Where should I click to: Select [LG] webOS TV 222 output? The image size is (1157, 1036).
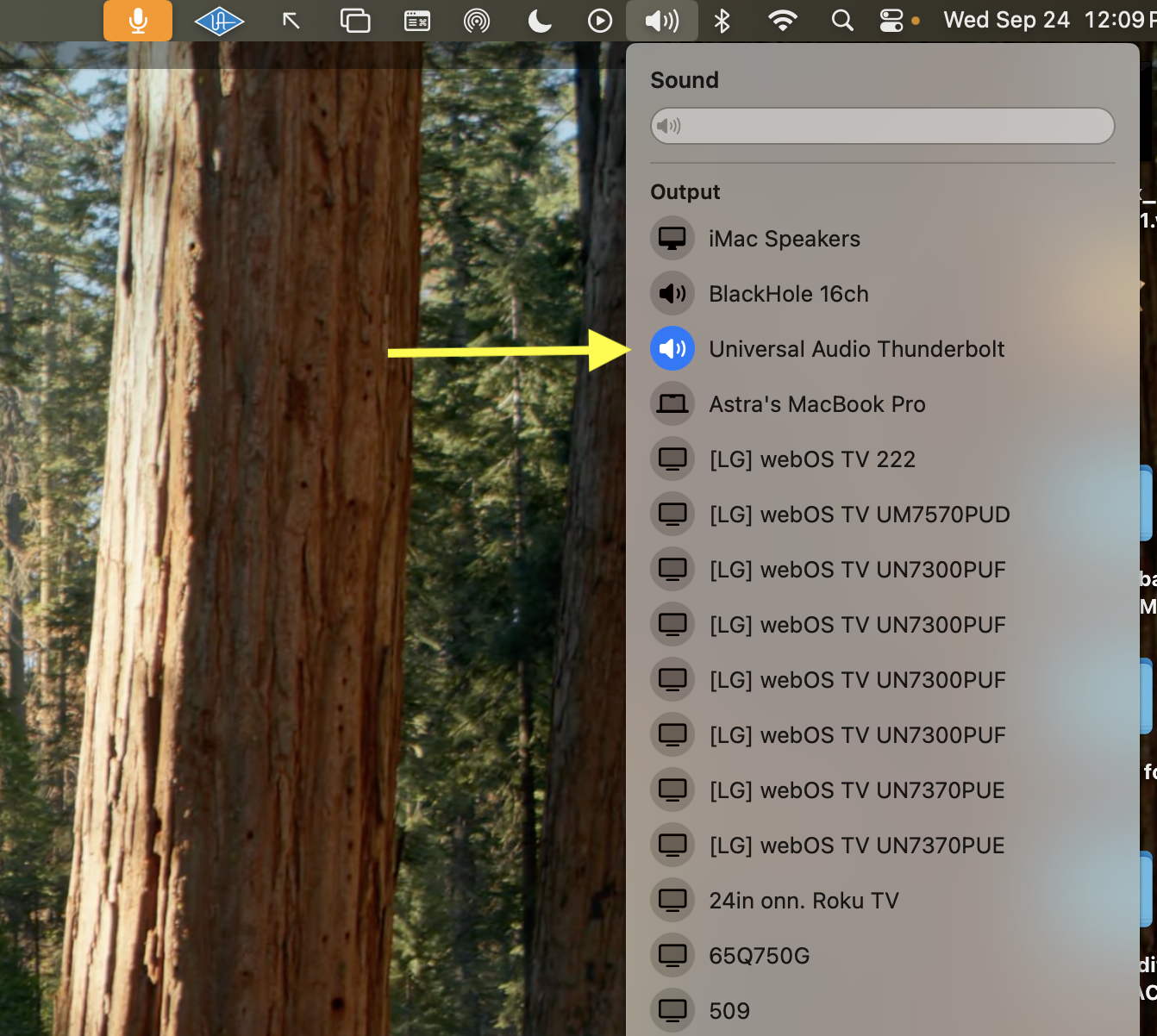tap(811, 459)
